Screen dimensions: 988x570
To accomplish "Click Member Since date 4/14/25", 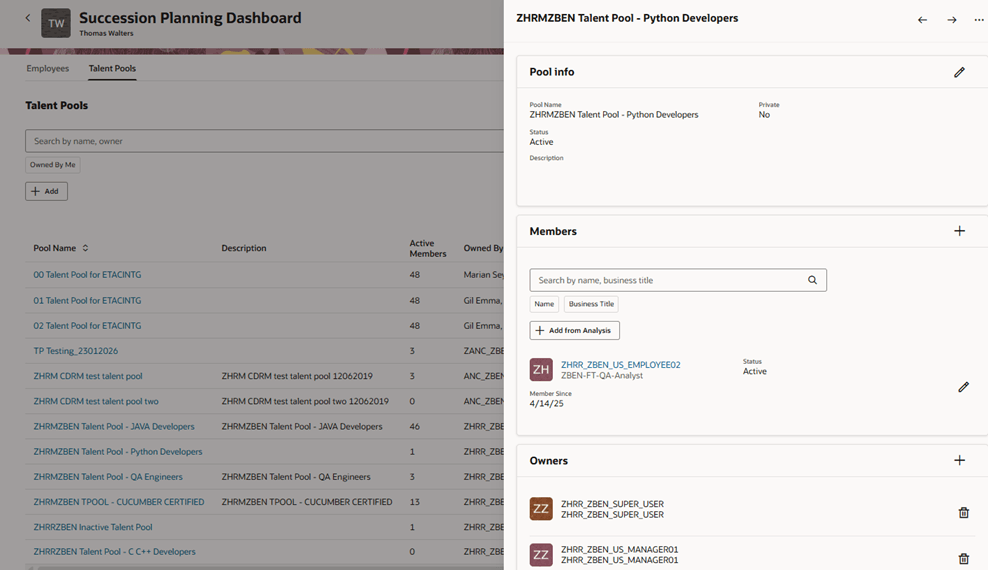I will (x=546, y=404).
